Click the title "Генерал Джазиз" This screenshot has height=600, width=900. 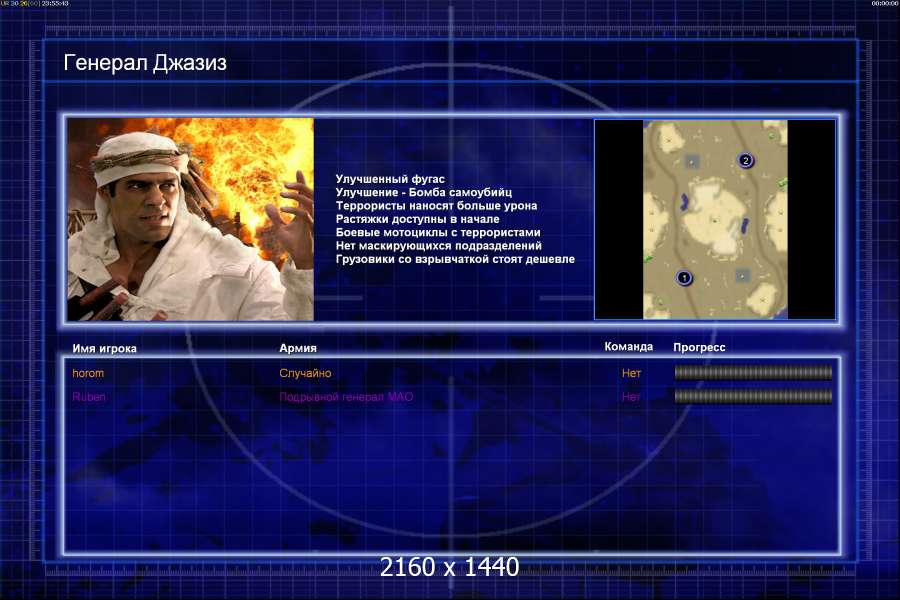[x=145, y=63]
